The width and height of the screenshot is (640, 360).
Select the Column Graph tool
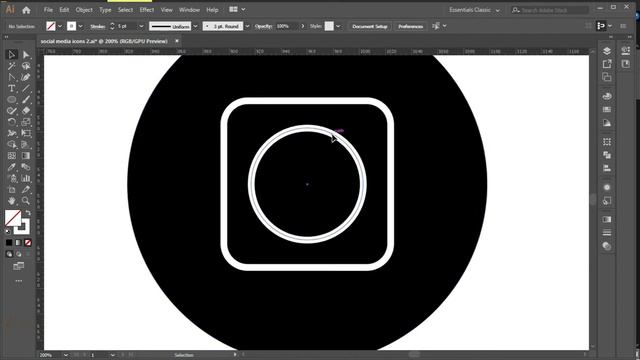coord(26,178)
